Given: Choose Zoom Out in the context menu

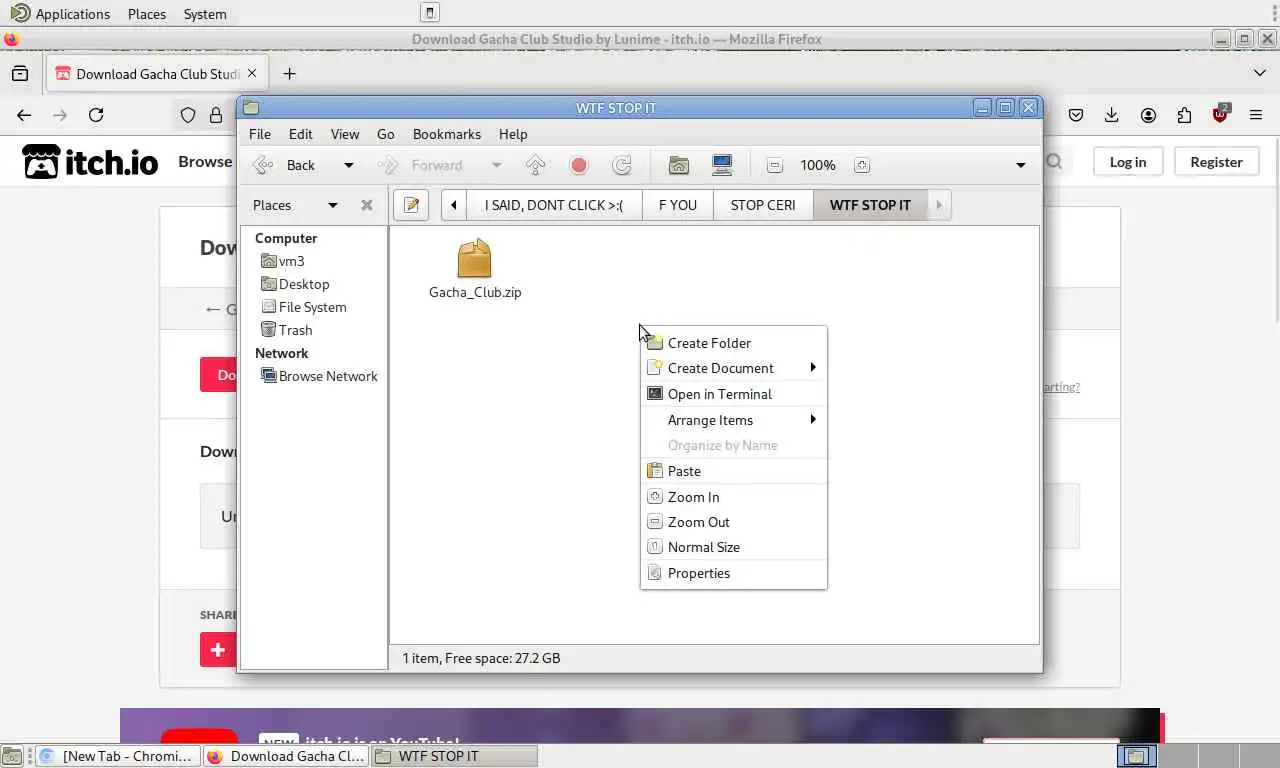Looking at the screenshot, I should coord(733,522).
